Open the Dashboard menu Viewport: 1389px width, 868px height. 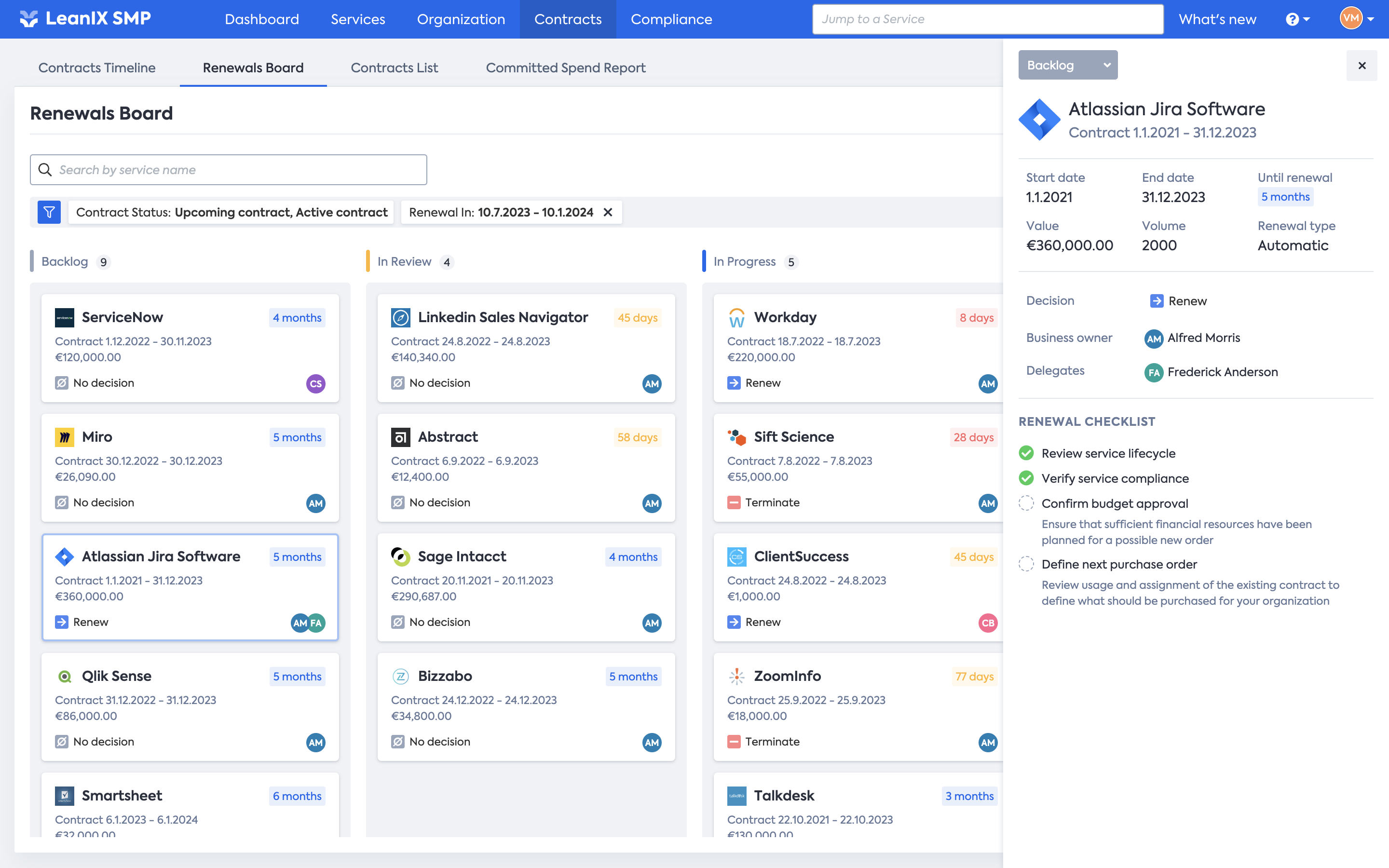click(x=262, y=19)
